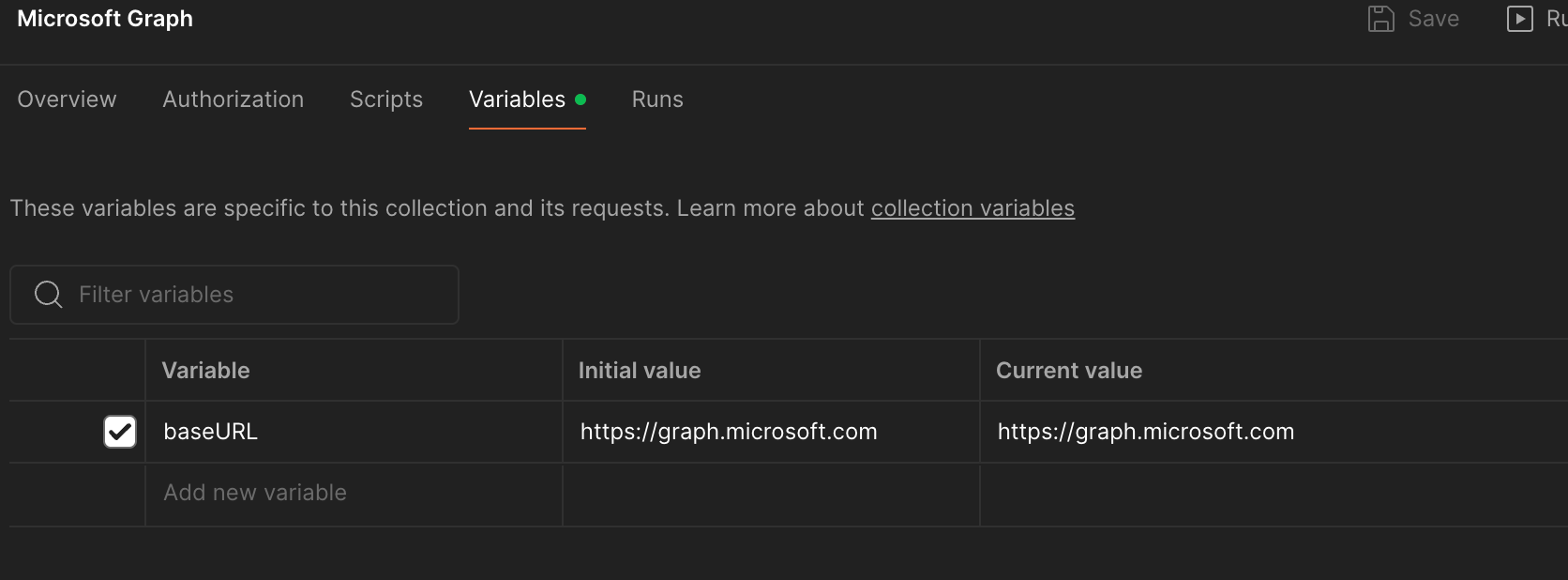
Task: Open the Overview tab
Action: coord(67,99)
